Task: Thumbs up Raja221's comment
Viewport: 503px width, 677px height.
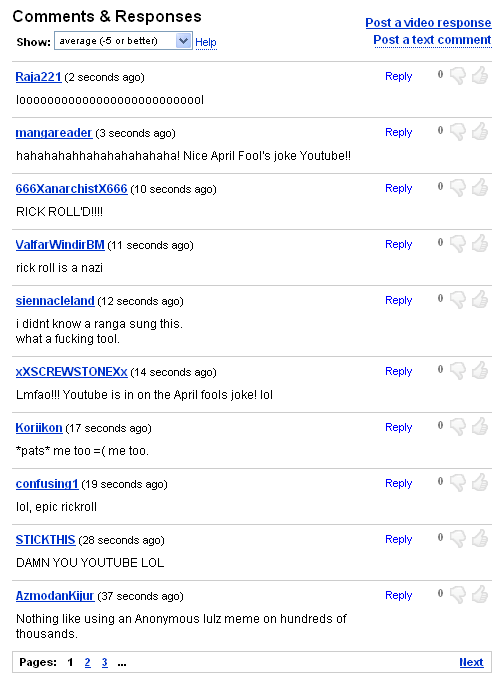Action: click(x=480, y=76)
